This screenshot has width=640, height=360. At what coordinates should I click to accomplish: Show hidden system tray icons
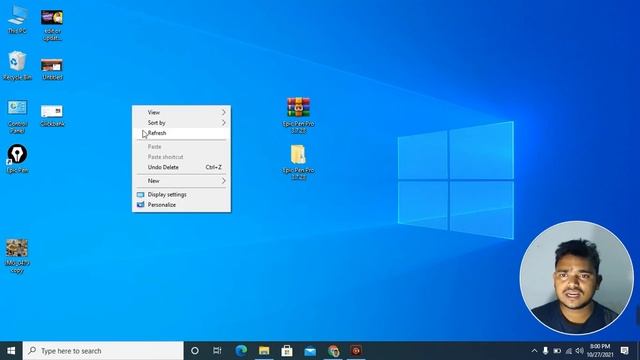click(x=534, y=351)
